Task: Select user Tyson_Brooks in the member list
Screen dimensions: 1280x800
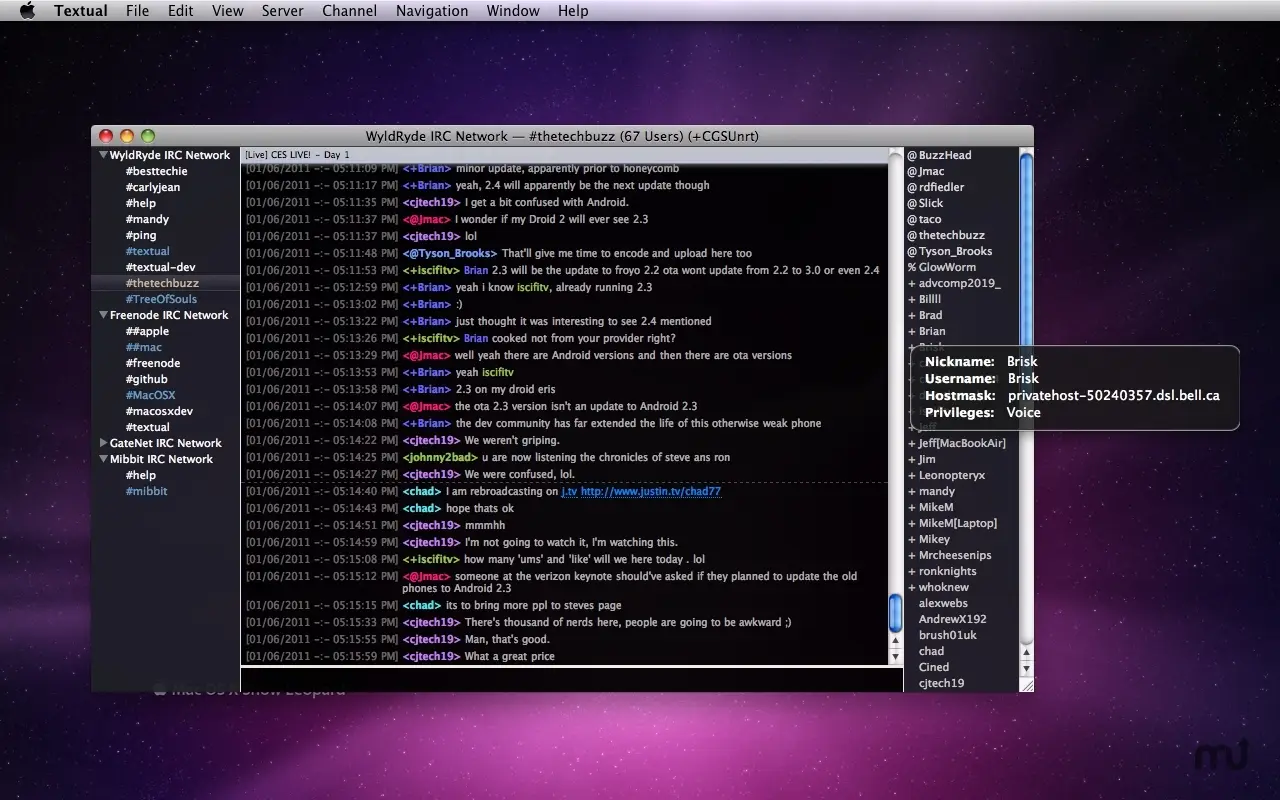Action: [x=950, y=251]
